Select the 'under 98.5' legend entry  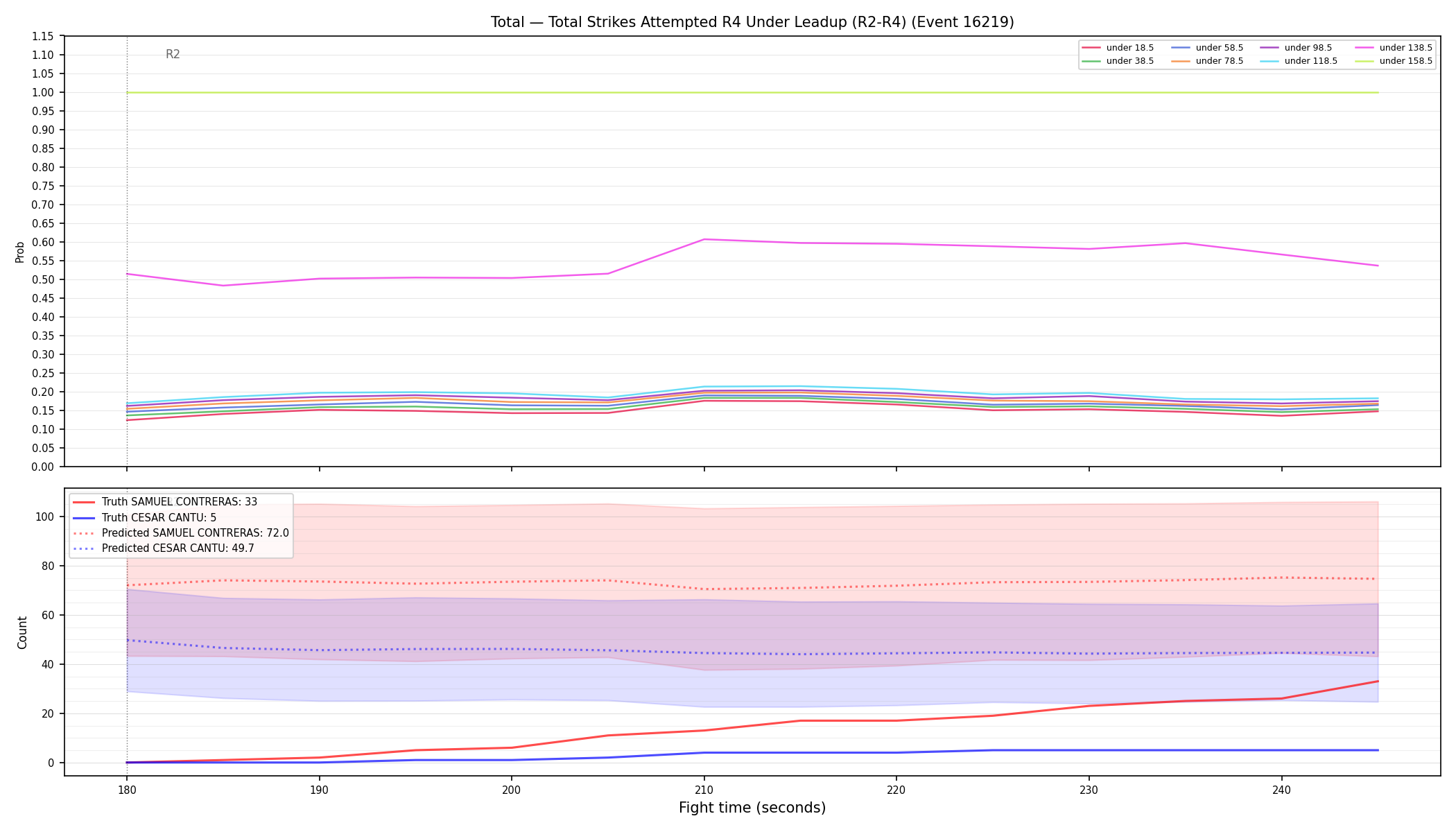tap(1296, 48)
